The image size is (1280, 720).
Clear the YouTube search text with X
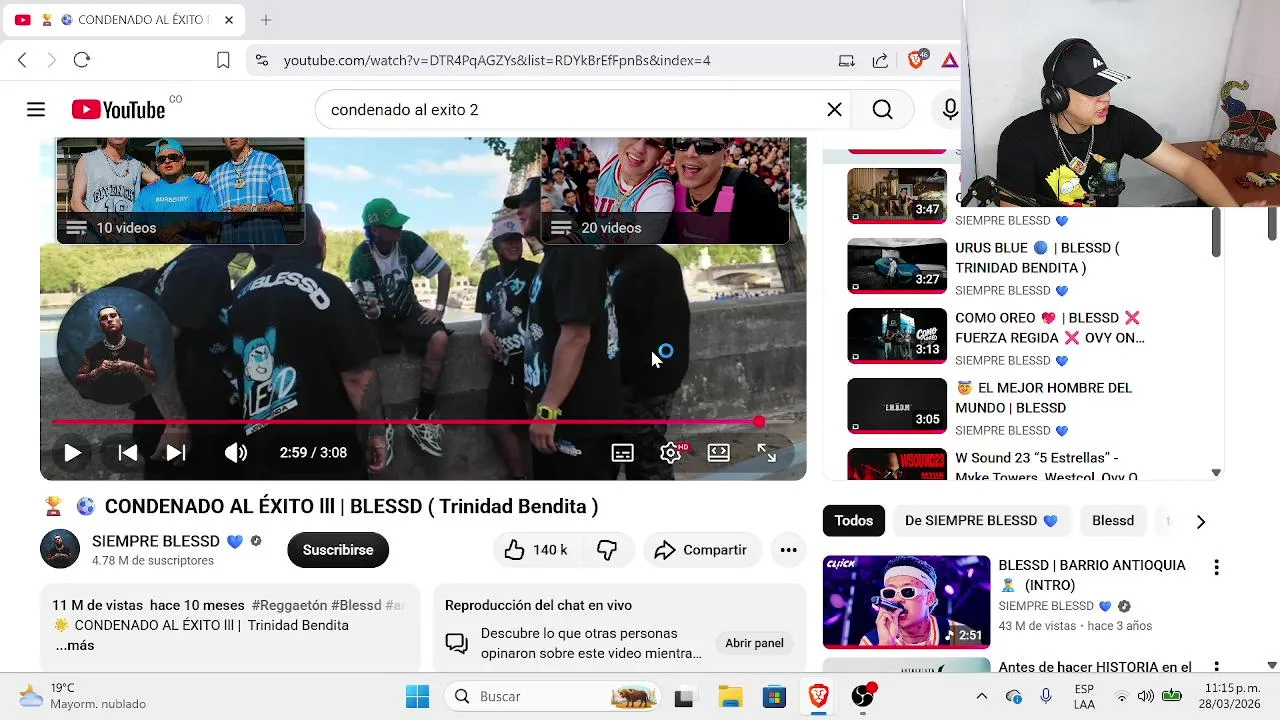[x=834, y=110]
